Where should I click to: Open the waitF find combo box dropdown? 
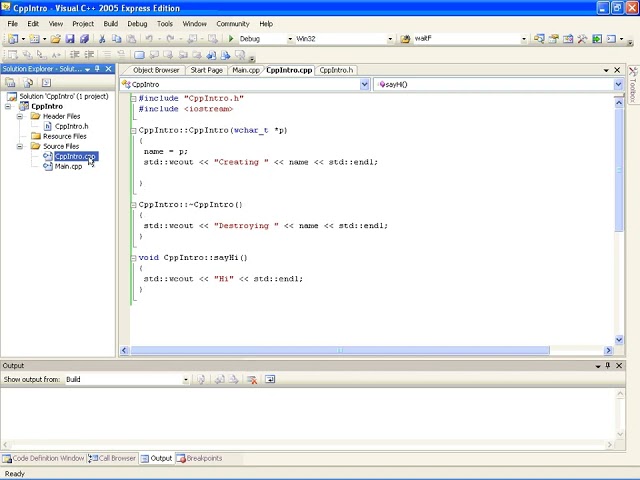[524, 39]
